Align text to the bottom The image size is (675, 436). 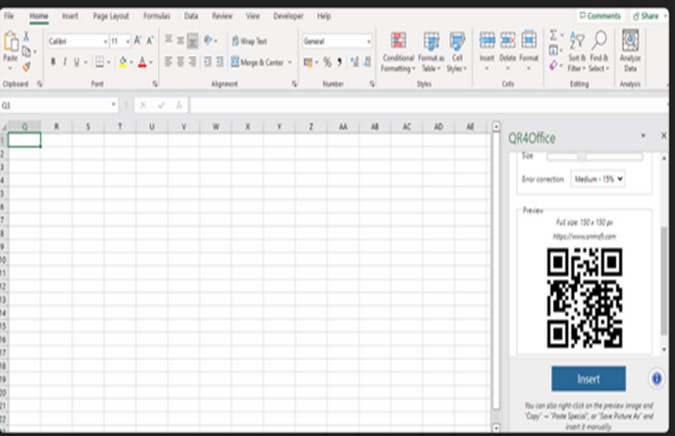(192, 41)
